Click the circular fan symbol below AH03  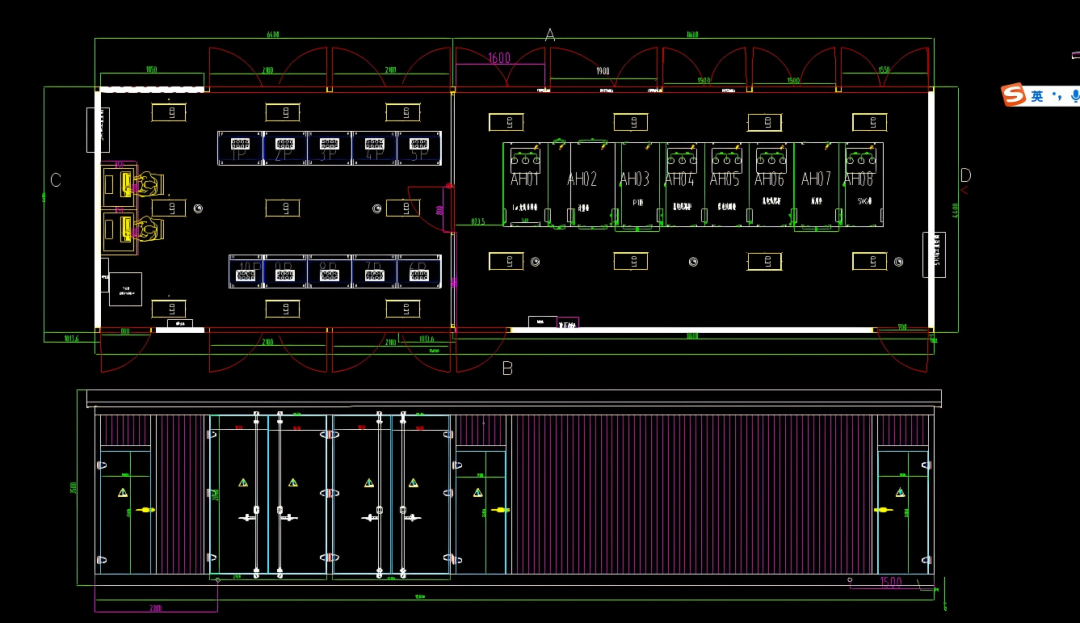(x=693, y=262)
